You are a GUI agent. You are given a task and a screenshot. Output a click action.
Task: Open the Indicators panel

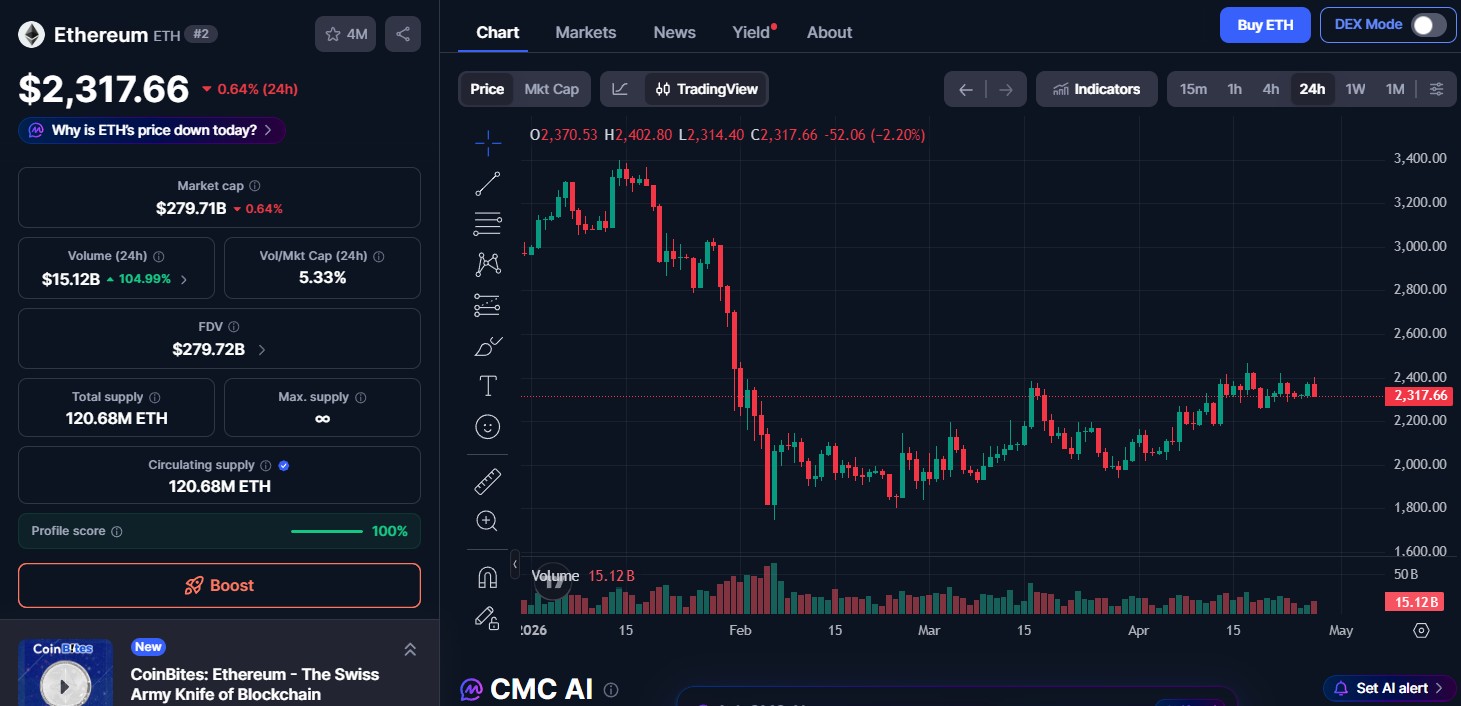[1096, 89]
